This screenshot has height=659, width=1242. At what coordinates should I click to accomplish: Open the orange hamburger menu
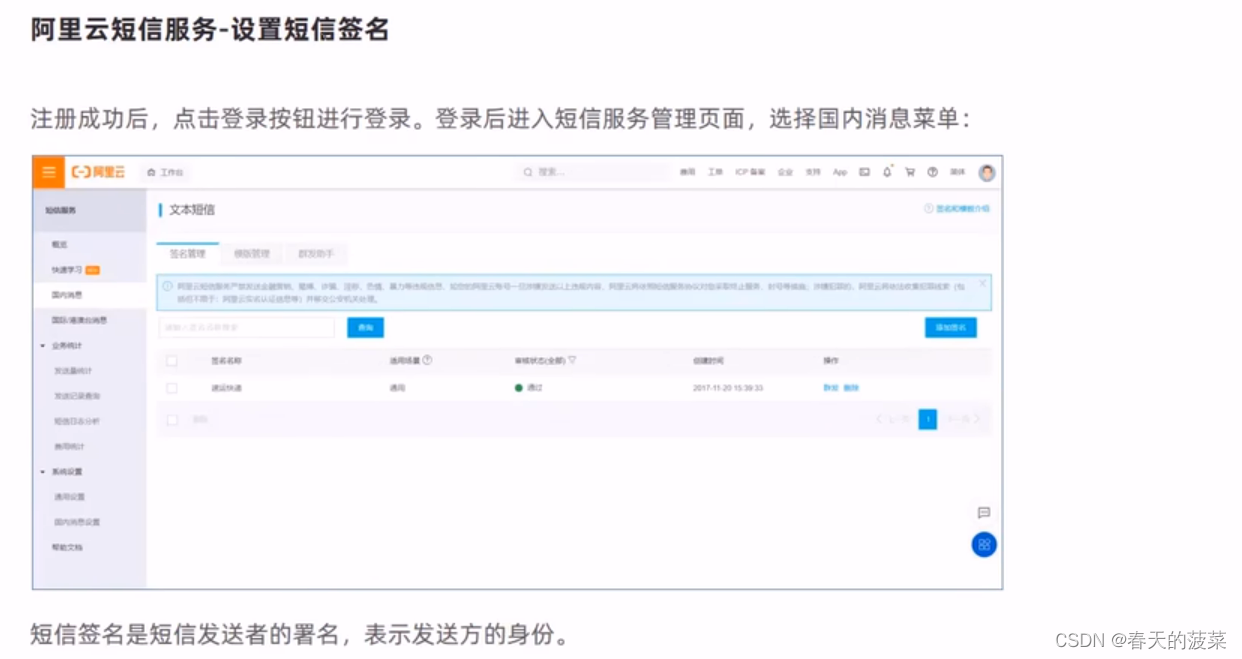[49, 172]
